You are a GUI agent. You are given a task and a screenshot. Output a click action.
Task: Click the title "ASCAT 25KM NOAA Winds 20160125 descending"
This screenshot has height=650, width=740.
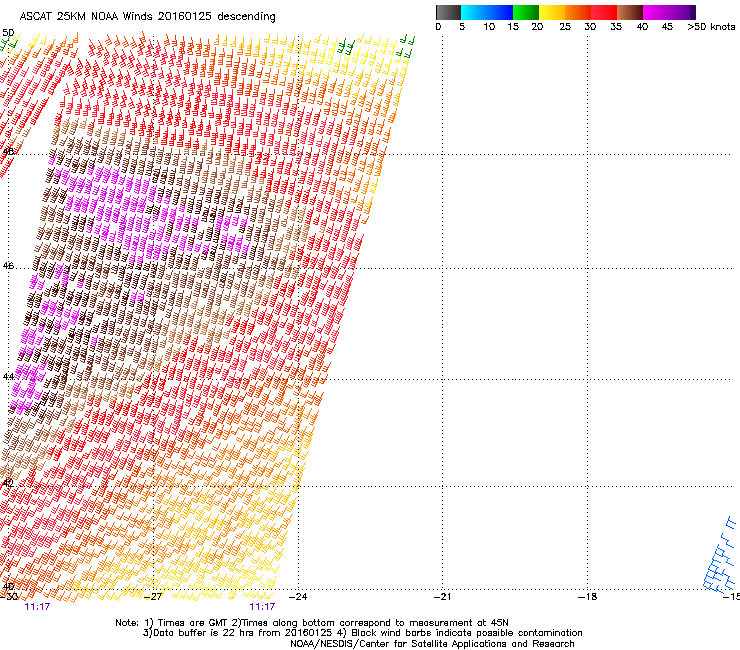click(x=147, y=17)
